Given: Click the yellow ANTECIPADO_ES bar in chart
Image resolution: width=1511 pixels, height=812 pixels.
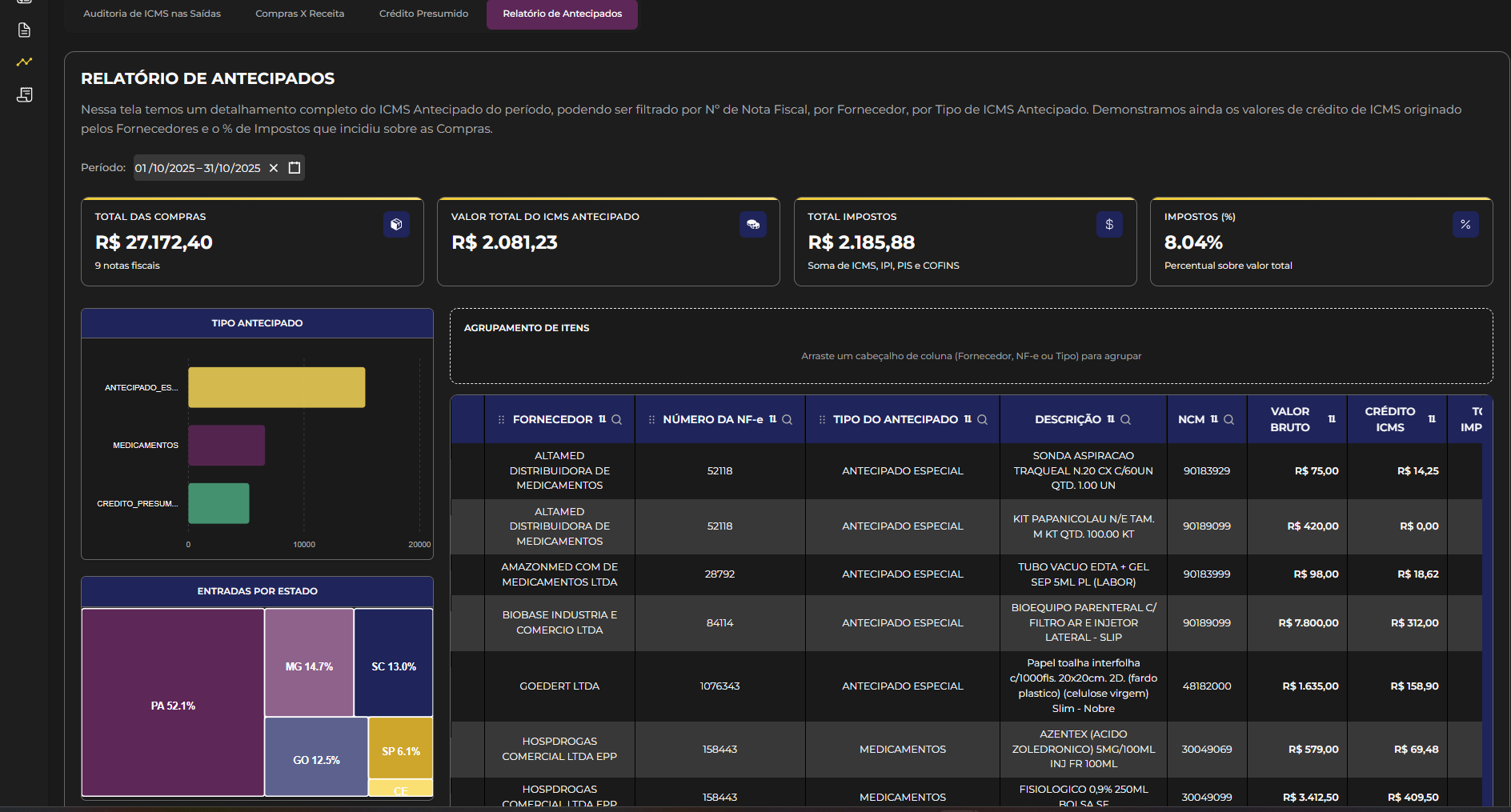Looking at the screenshot, I should click(x=276, y=387).
